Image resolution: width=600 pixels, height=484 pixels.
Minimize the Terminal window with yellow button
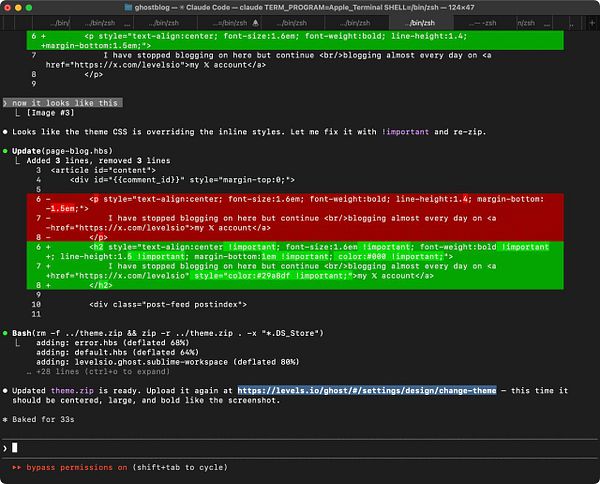click(x=18, y=8)
